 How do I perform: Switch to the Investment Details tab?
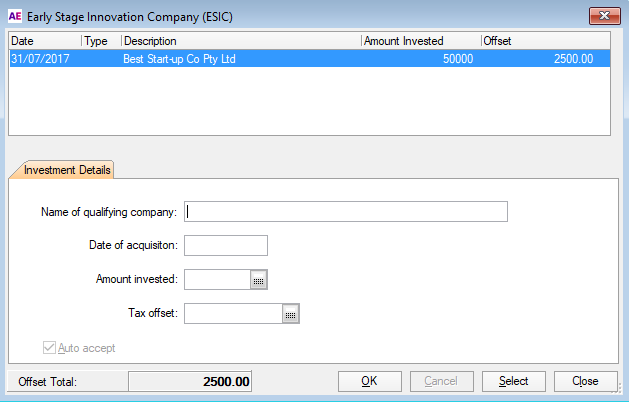tap(61, 170)
